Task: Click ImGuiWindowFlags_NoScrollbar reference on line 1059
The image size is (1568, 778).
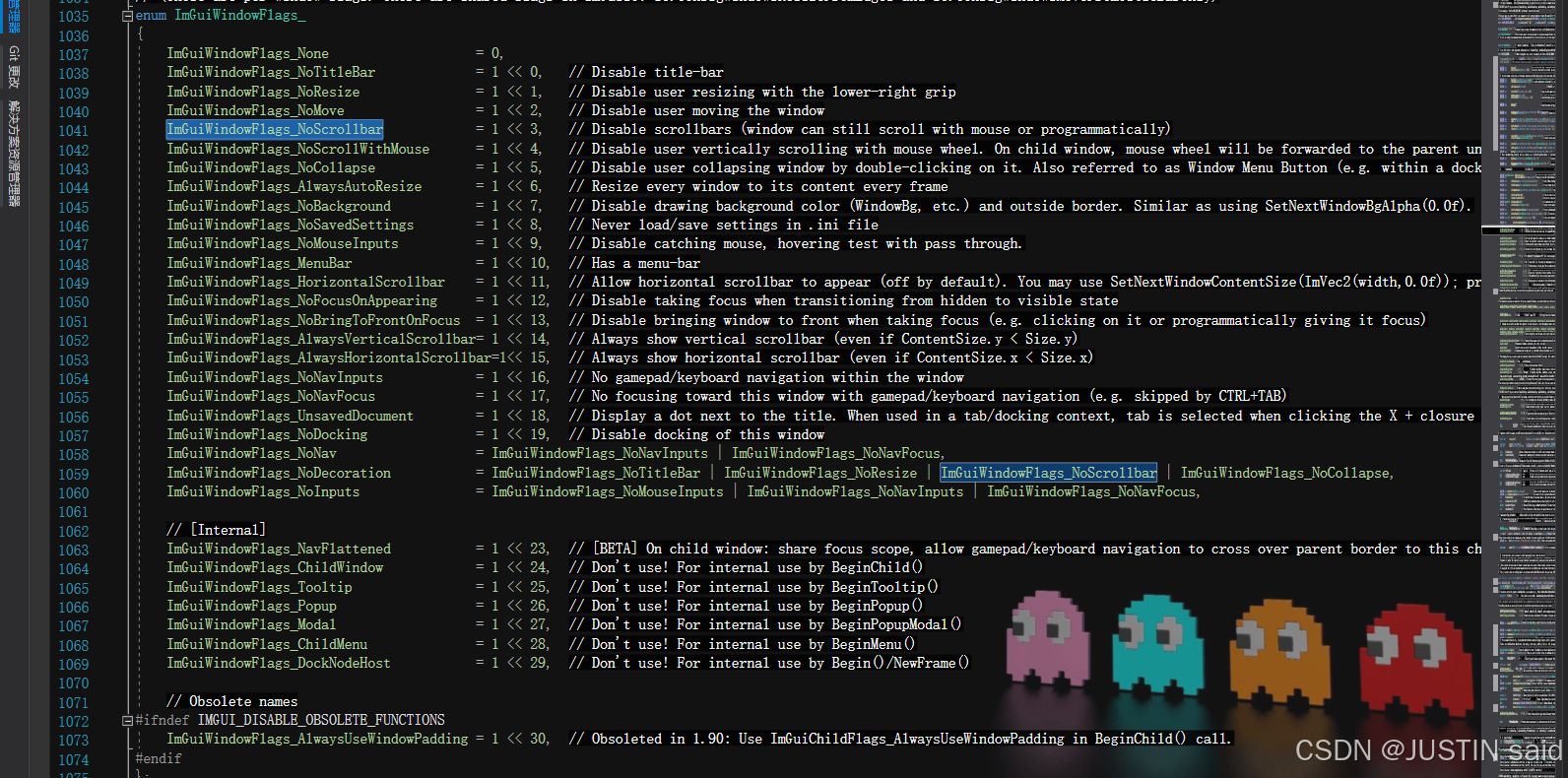Action: 1048,473
